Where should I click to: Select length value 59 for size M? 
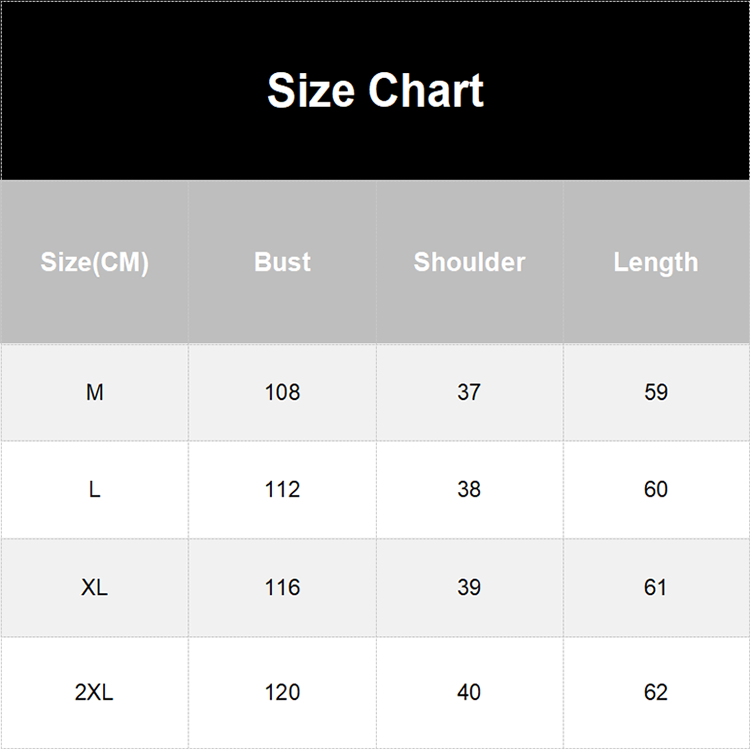656,392
